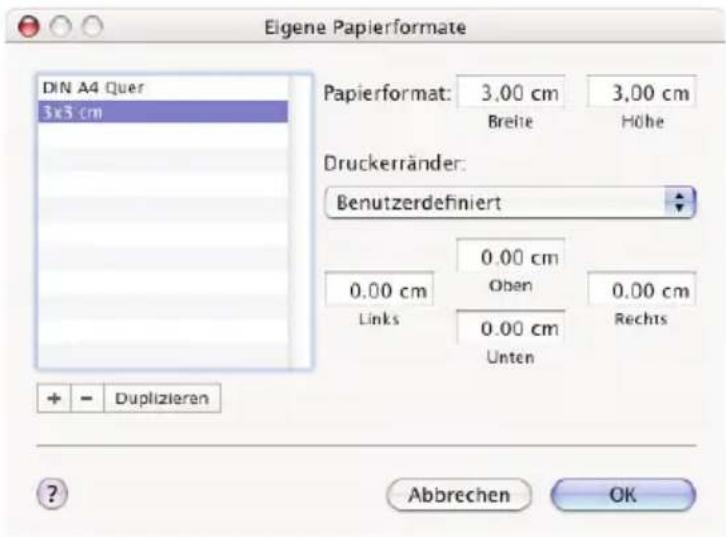Viewport: 726px width, 537px height.
Task: Remove selected format with minus button
Action: click(x=87, y=398)
